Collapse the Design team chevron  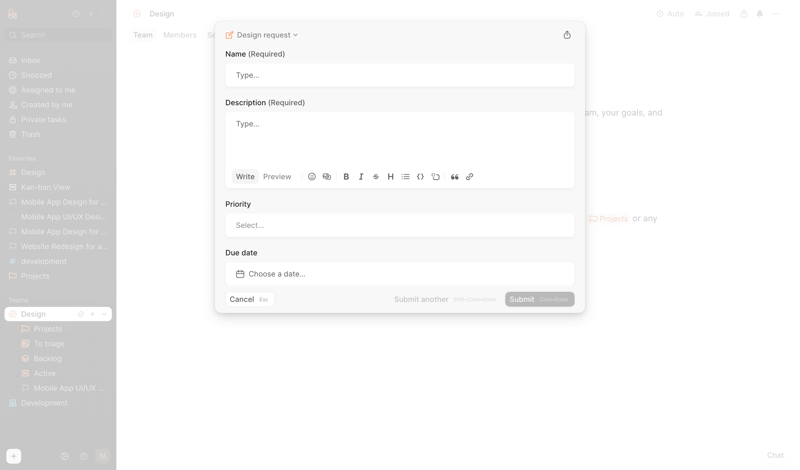[x=105, y=314]
